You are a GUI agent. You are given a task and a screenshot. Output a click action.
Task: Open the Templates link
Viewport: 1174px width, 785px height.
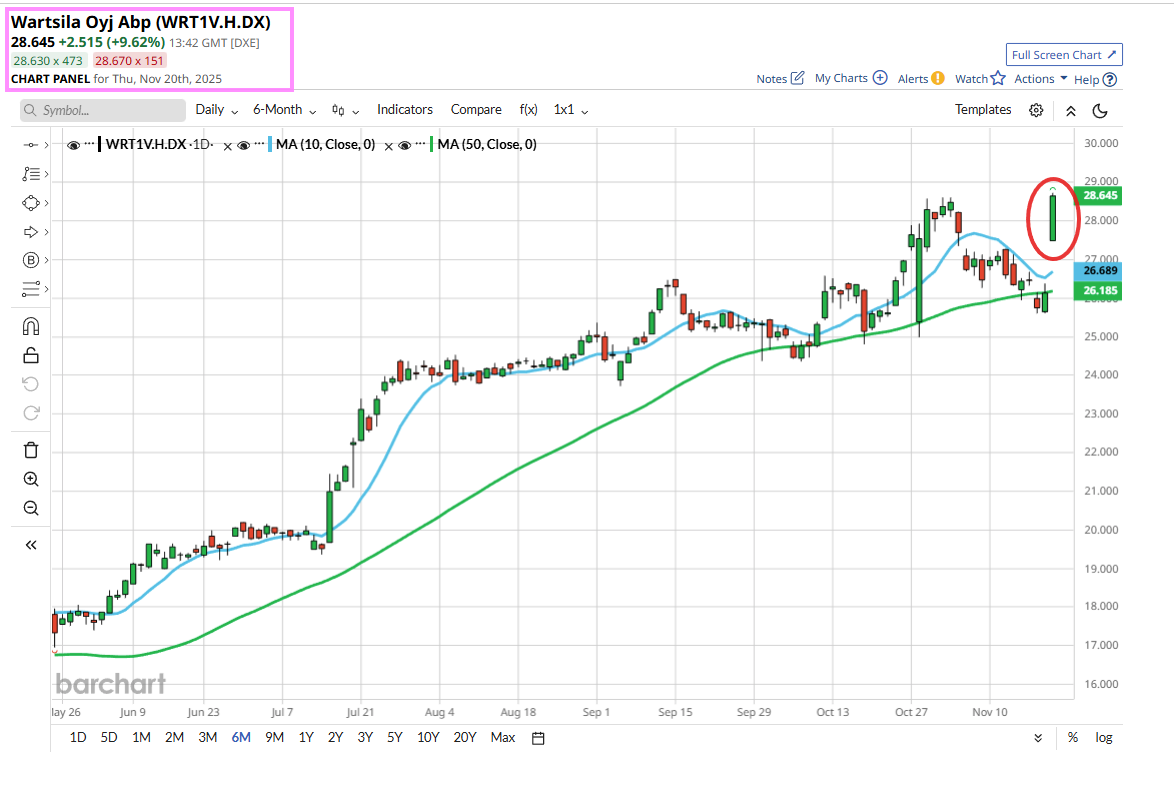point(983,110)
